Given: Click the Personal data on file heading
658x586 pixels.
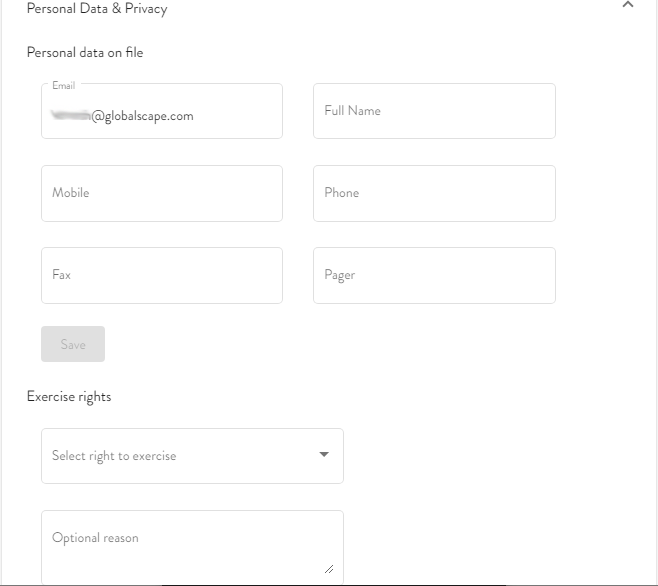Looking at the screenshot, I should pos(85,52).
